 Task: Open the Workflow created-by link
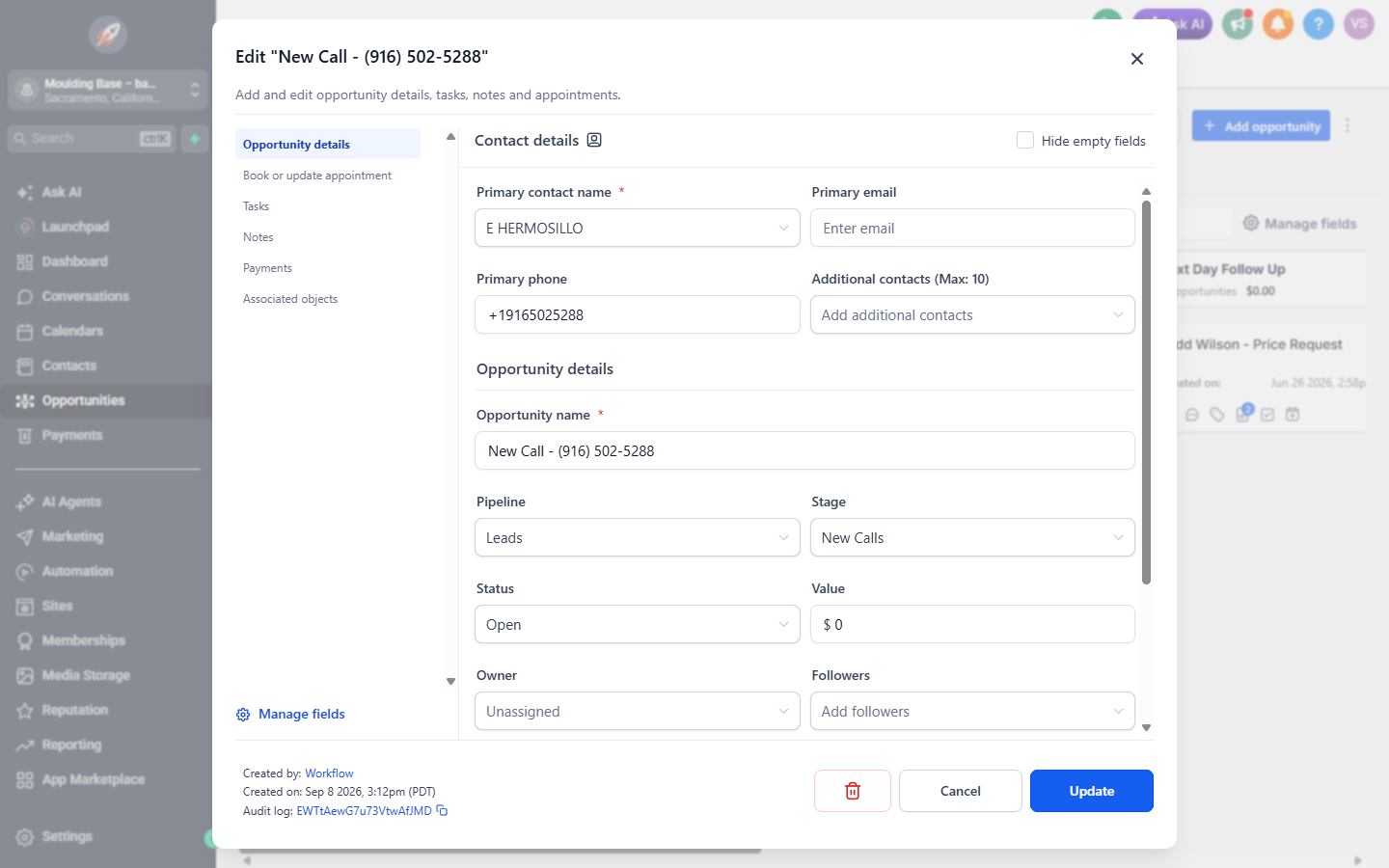click(329, 773)
